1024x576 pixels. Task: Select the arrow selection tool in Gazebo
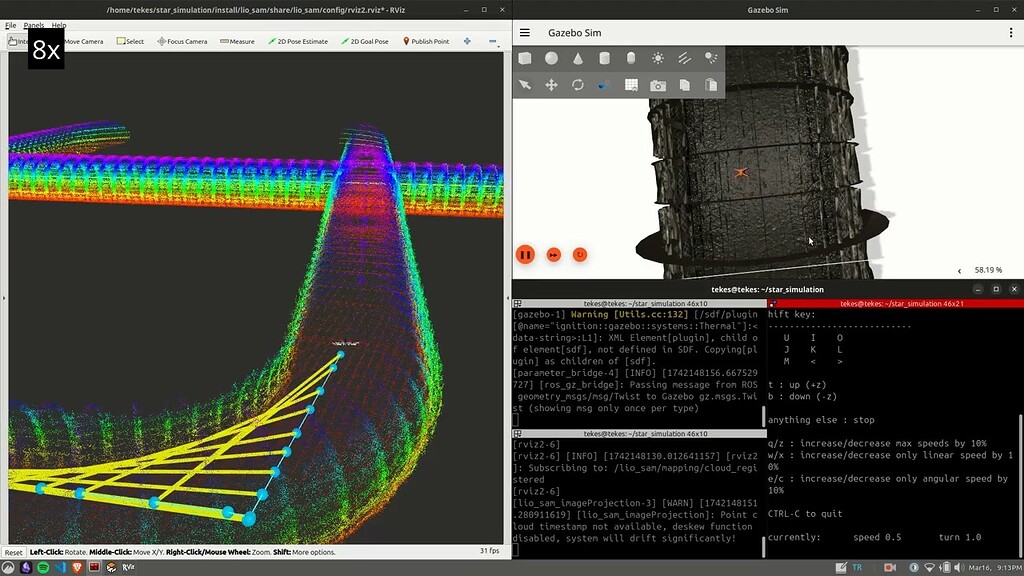point(525,84)
